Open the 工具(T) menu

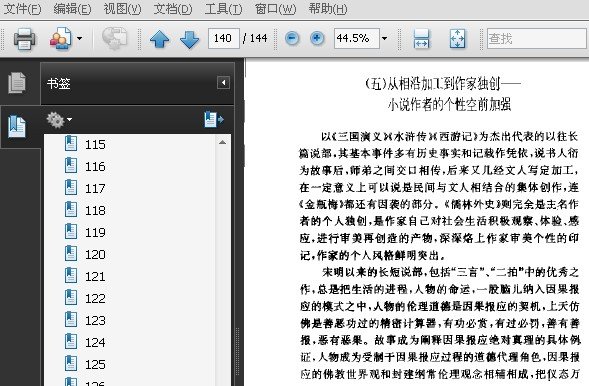pos(223,9)
